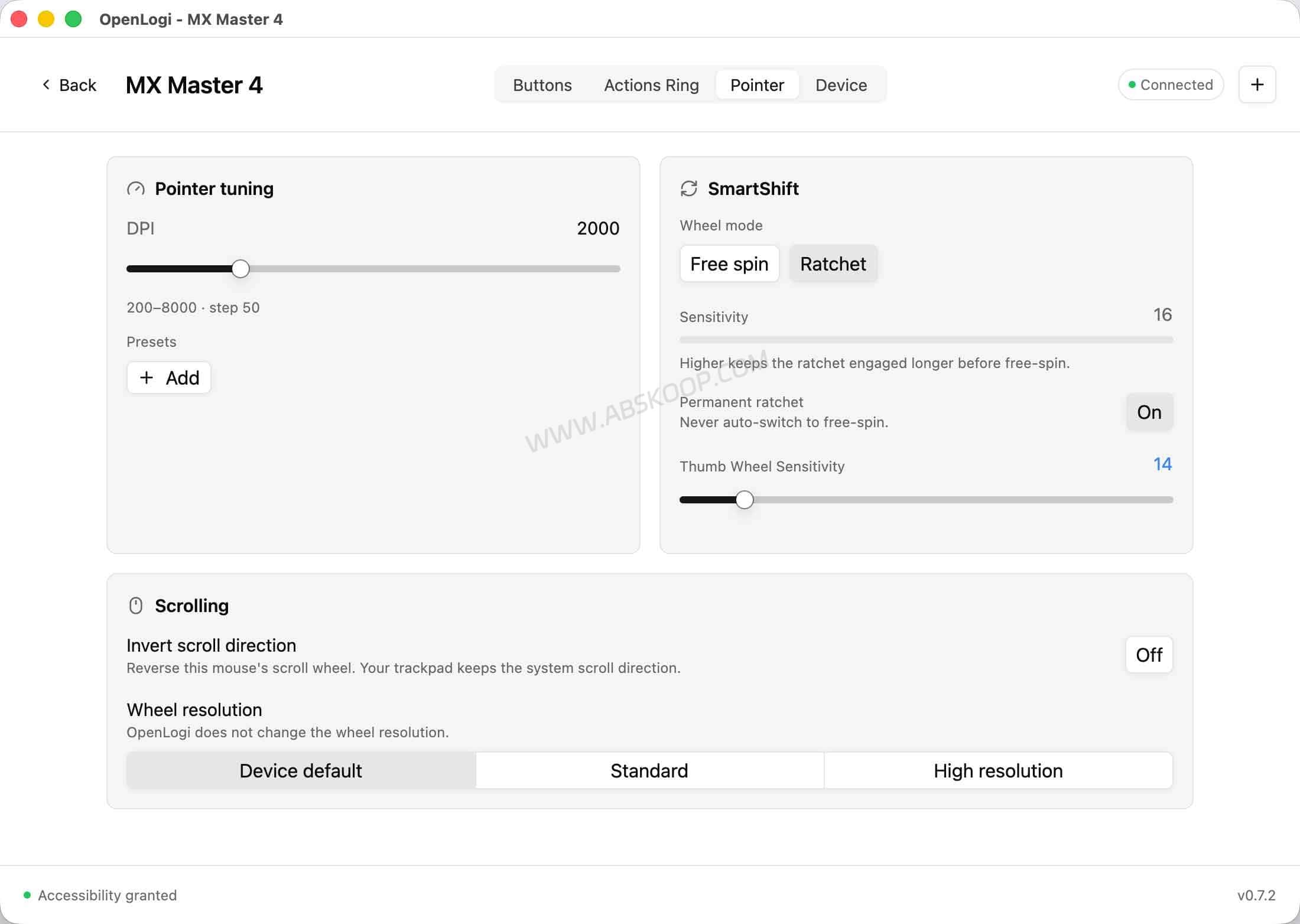Viewport: 1300px width, 924px height.
Task: Select Free spin wheel mode
Action: 729,263
